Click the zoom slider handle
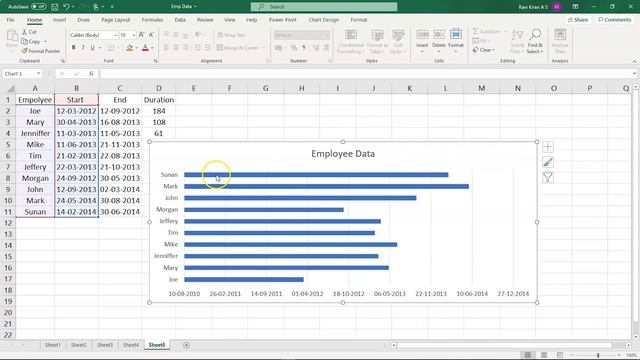640x360 pixels. click(x=598, y=356)
